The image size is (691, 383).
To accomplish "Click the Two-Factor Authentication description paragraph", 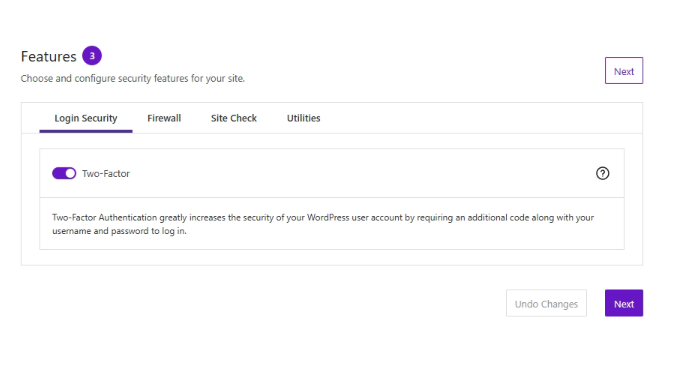I will (x=323, y=224).
